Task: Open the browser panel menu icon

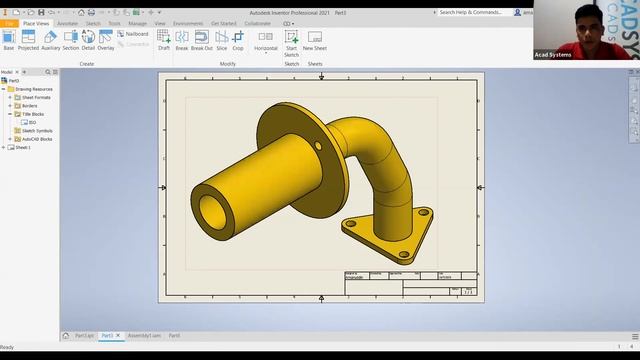Action: 55,72
